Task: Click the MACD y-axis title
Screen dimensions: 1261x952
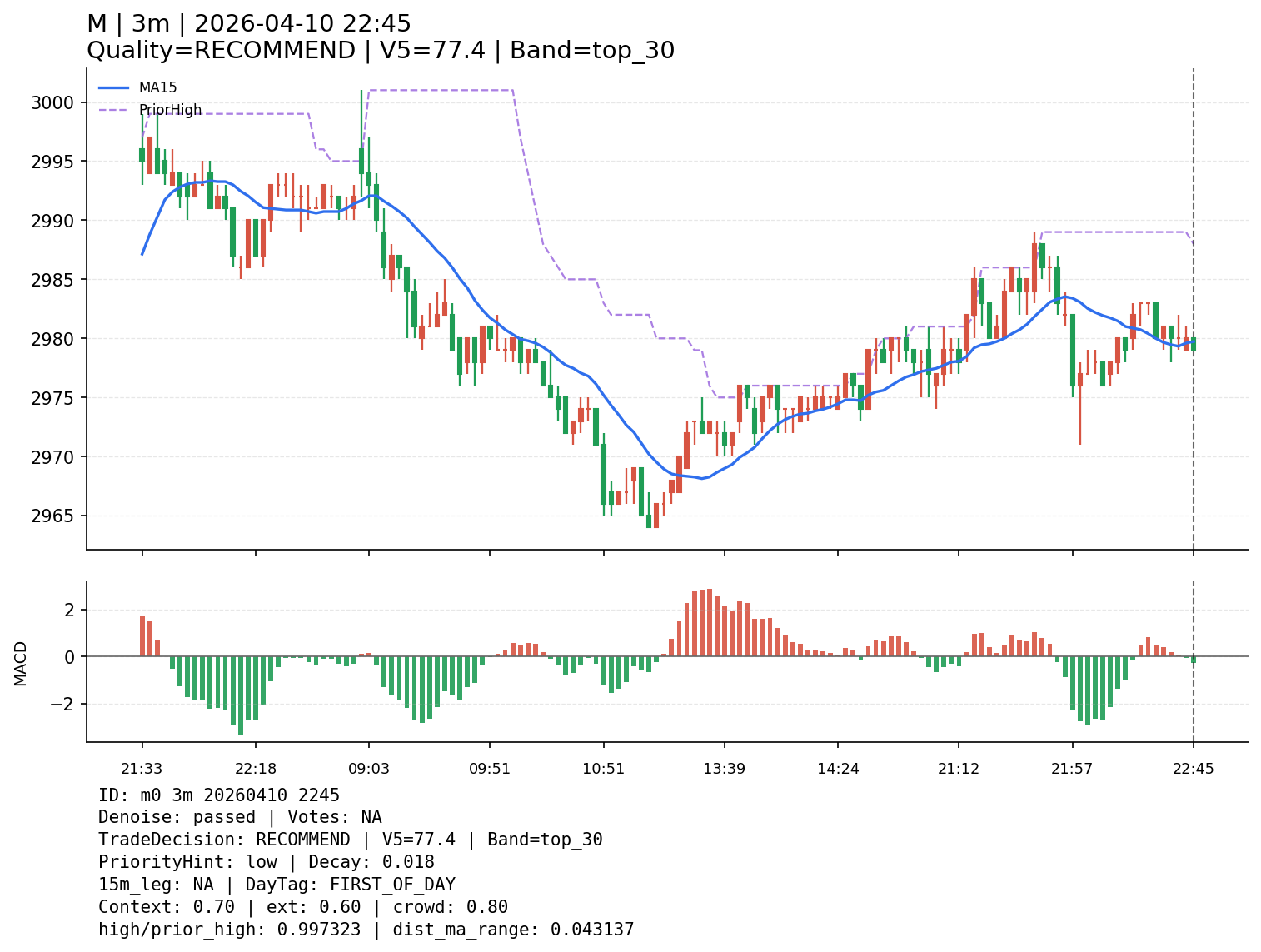Action: pos(21,663)
